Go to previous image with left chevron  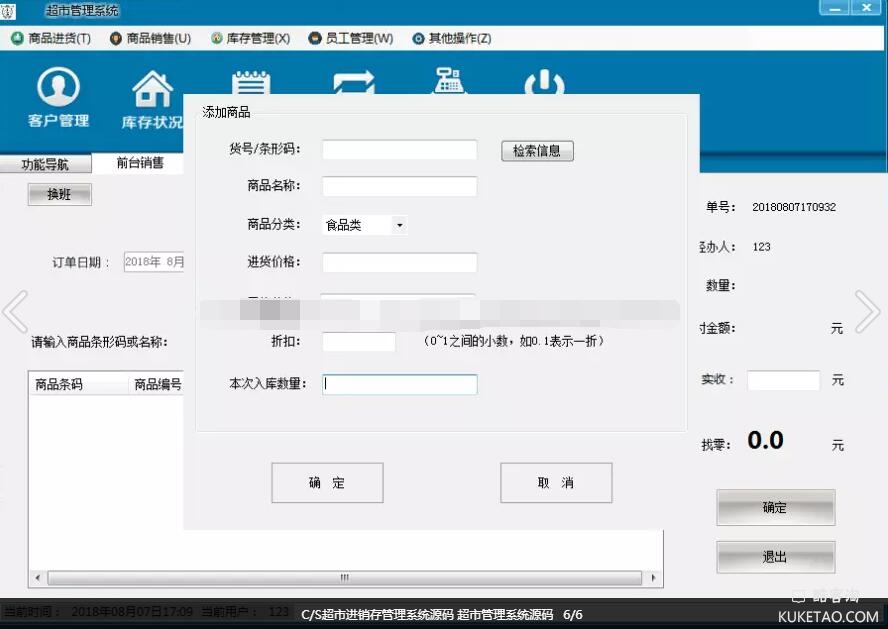(15, 311)
